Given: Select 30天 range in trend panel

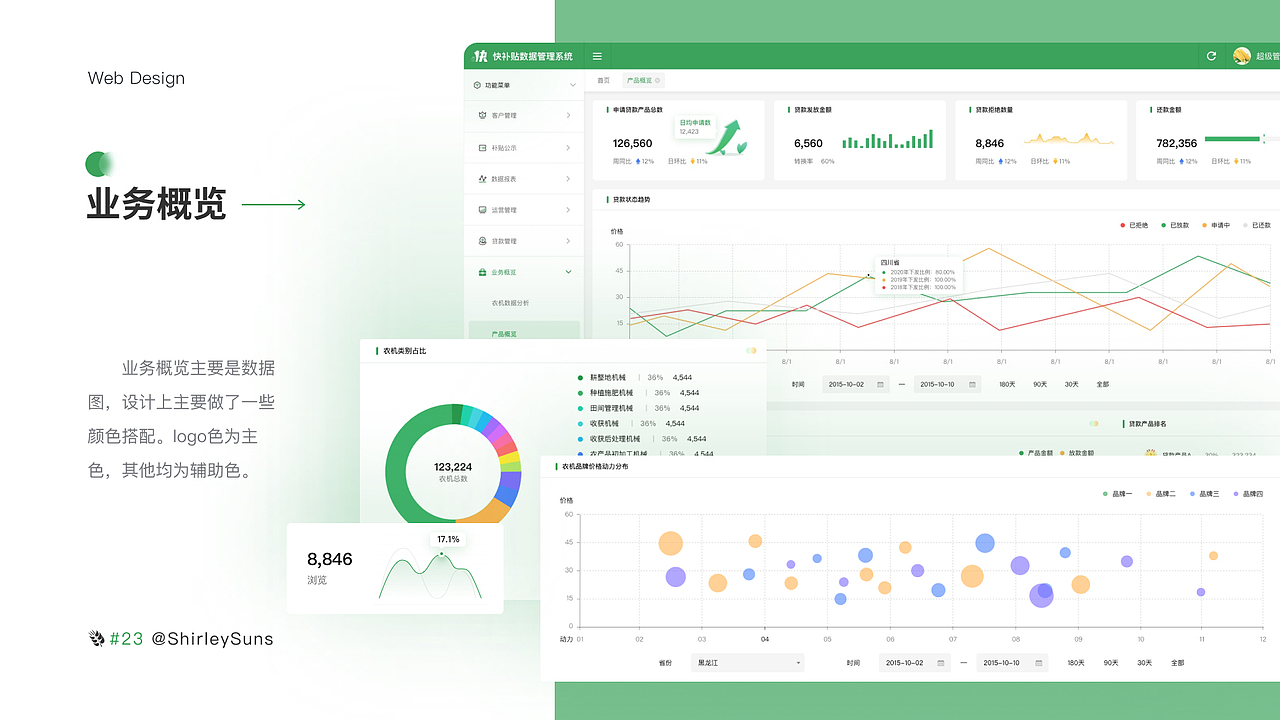Looking at the screenshot, I should (1071, 384).
